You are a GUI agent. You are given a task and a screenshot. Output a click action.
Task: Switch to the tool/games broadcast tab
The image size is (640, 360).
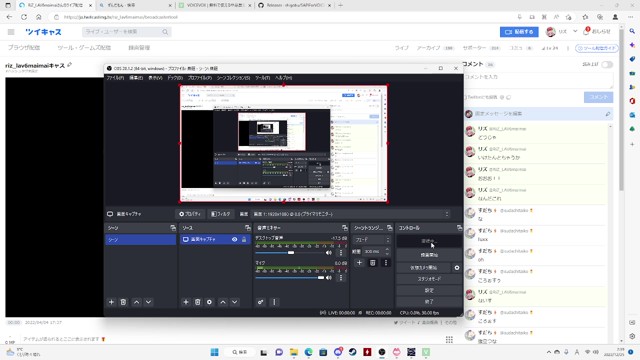[84, 48]
